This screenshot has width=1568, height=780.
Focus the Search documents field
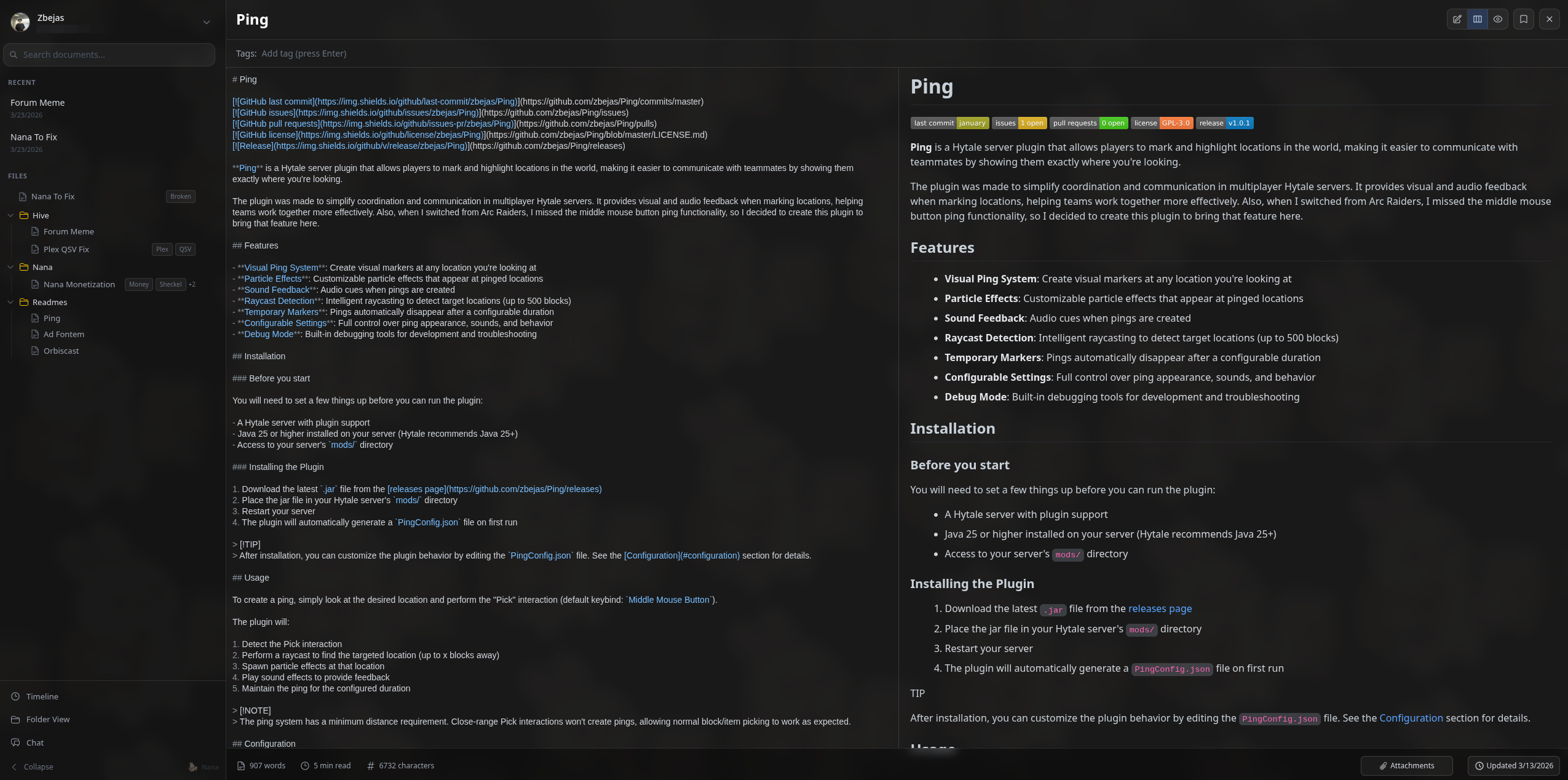[109, 55]
